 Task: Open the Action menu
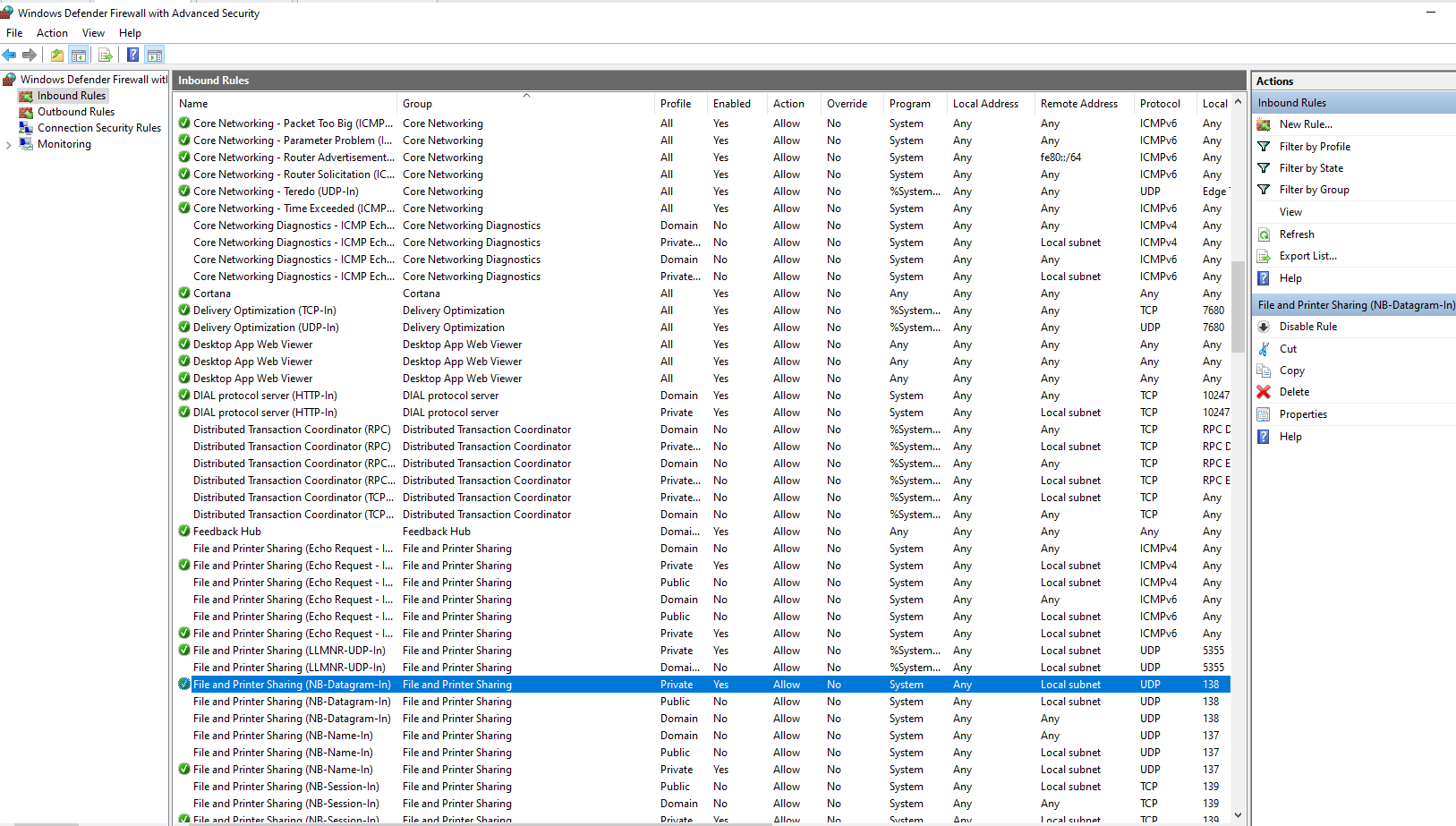click(52, 33)
